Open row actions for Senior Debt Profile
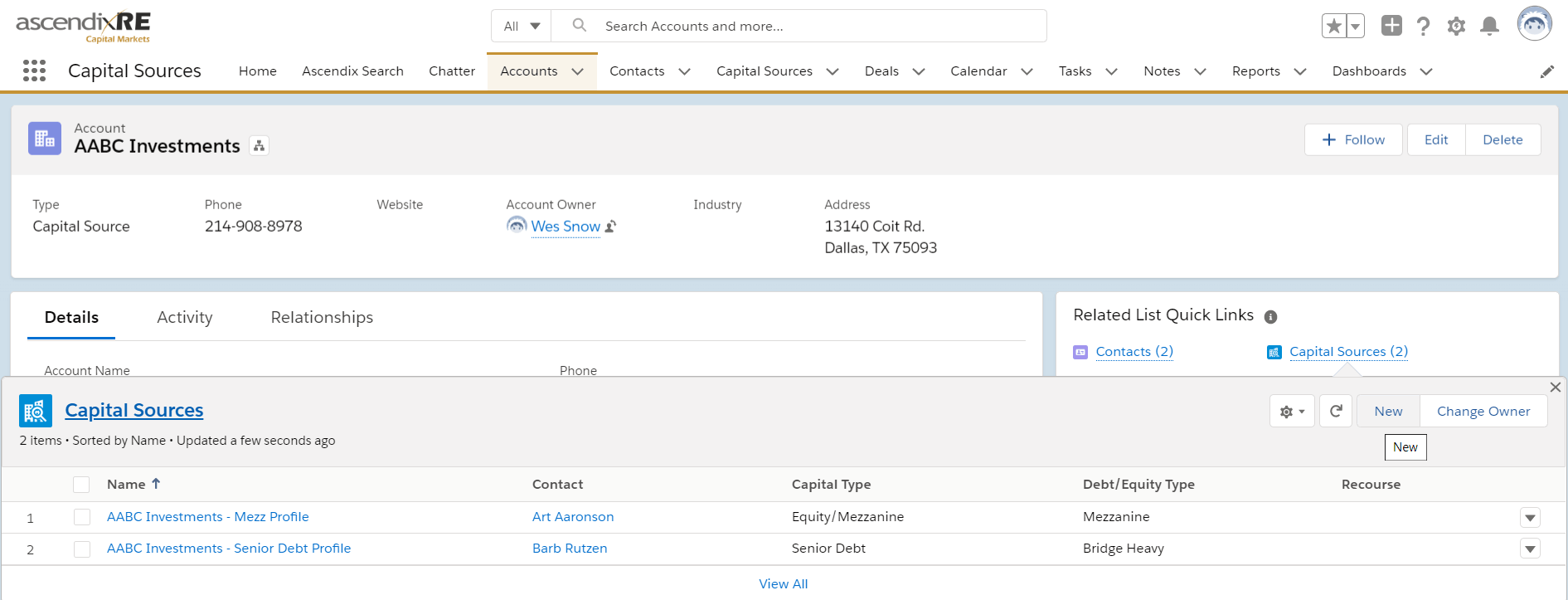Viewport: 1568px width, 600px height. pos(1530,549)
